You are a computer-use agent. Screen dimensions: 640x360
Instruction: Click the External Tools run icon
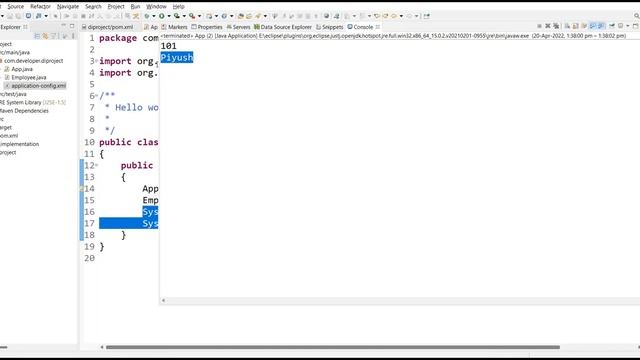tap(192, 16)
